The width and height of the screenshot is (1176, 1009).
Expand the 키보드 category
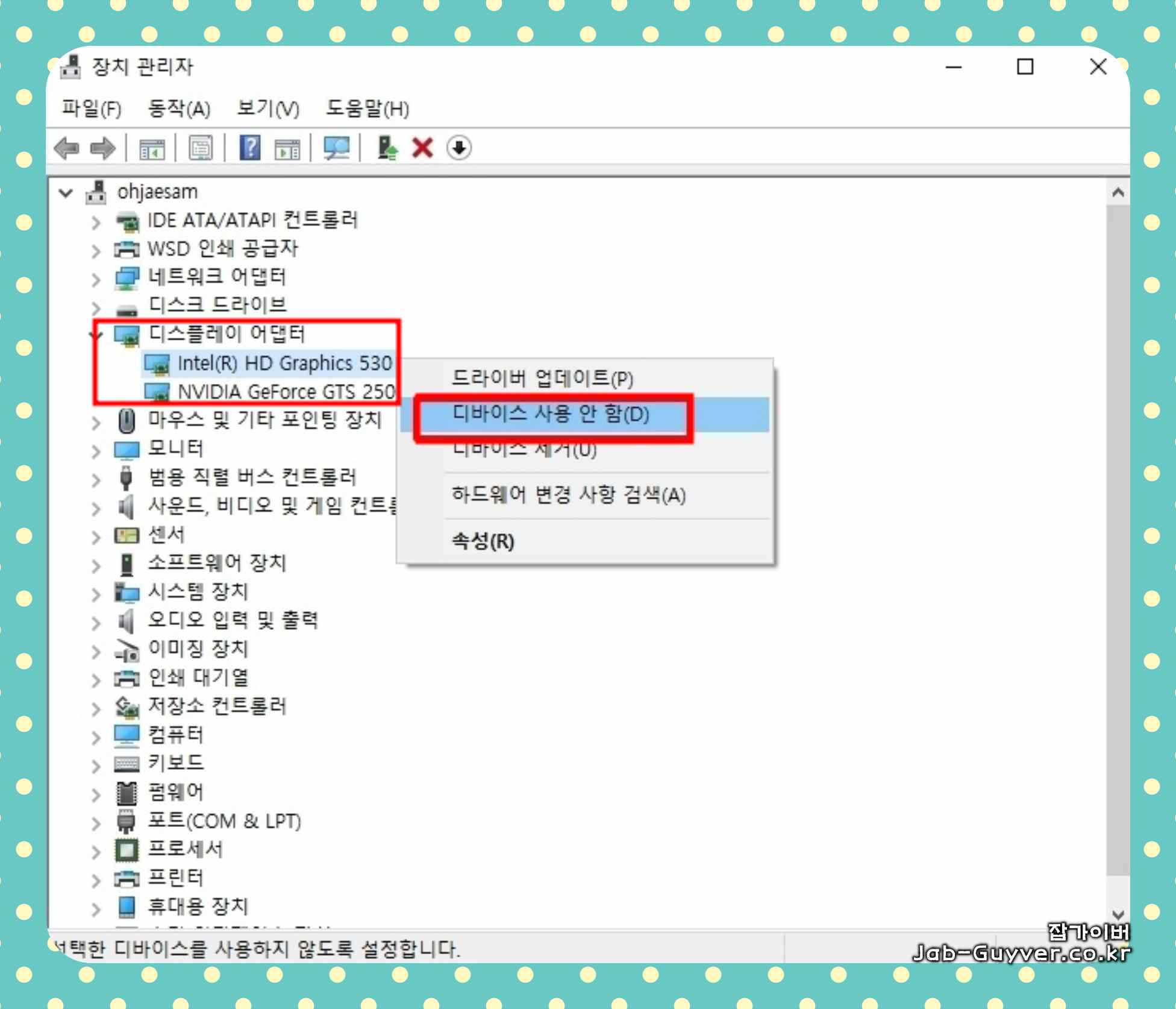(x=96, y=765)
